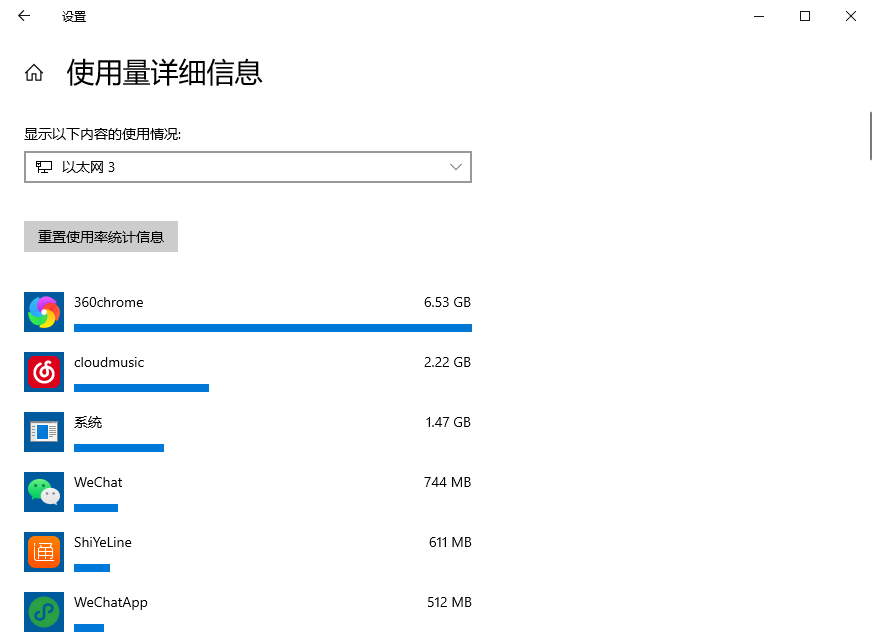Click the orange ShiYeLine app icon

point(43,551)
